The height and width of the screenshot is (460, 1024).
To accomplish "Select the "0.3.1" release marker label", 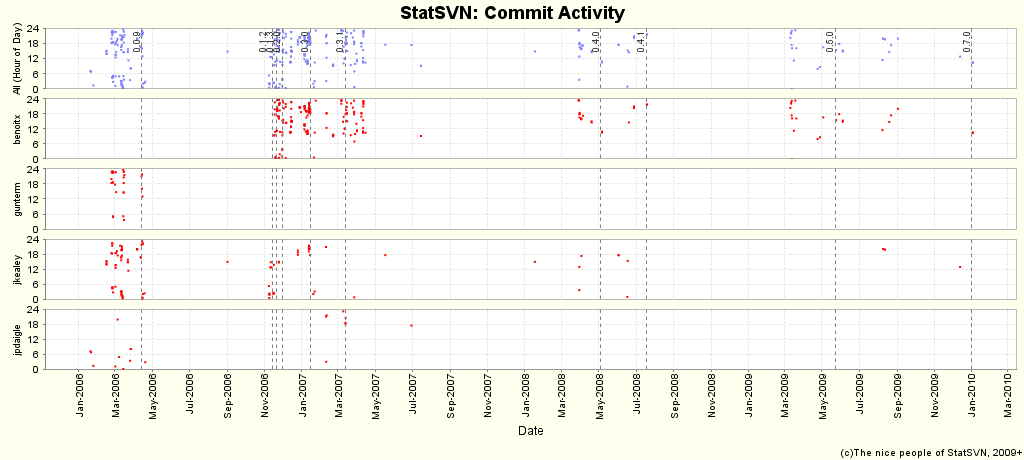I will [x=340, y=41].
